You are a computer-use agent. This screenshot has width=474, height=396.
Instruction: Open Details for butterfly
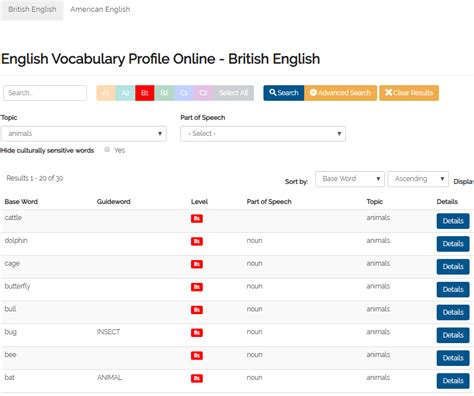(x=453, y=289)
